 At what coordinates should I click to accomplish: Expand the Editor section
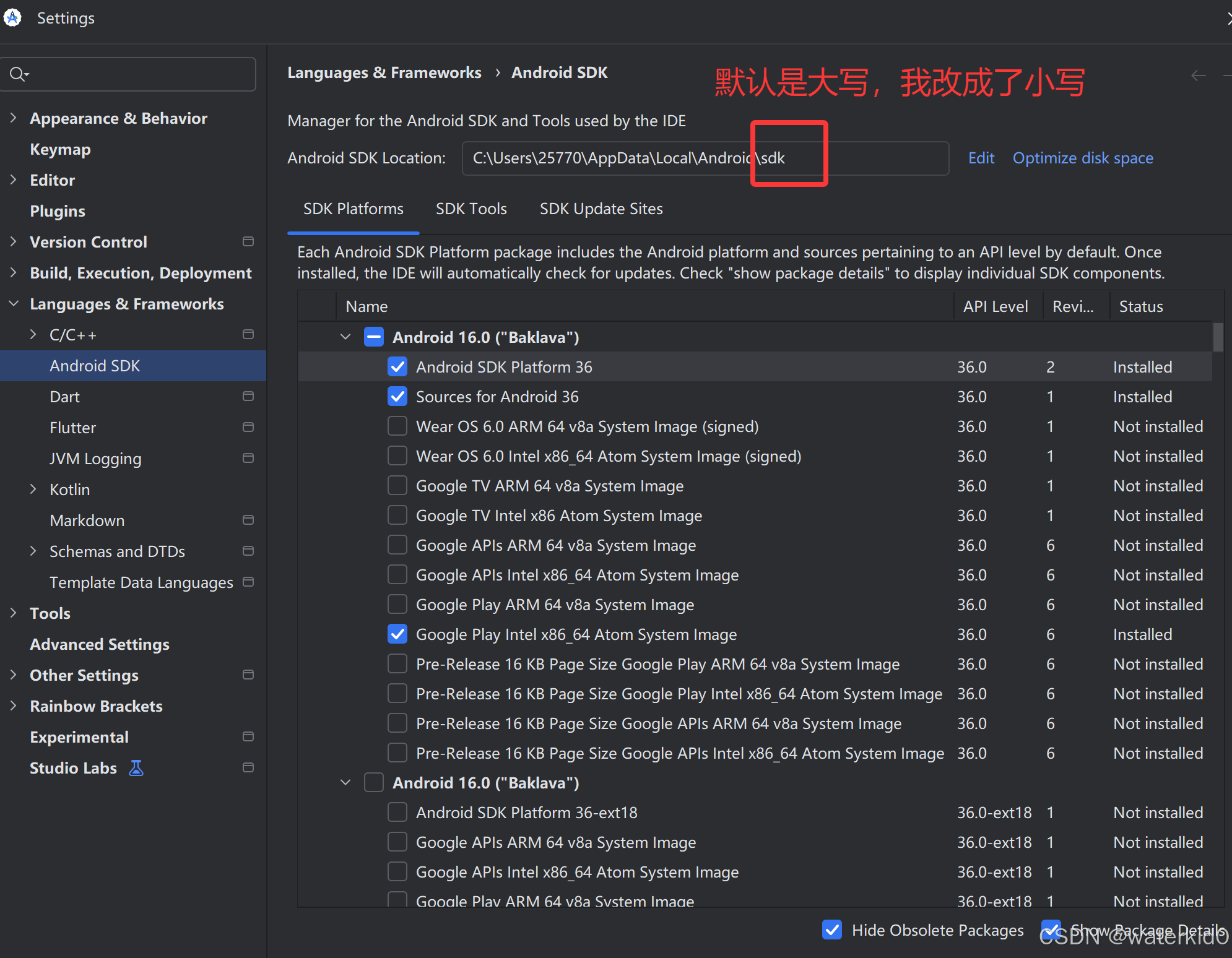click(13, 179)
